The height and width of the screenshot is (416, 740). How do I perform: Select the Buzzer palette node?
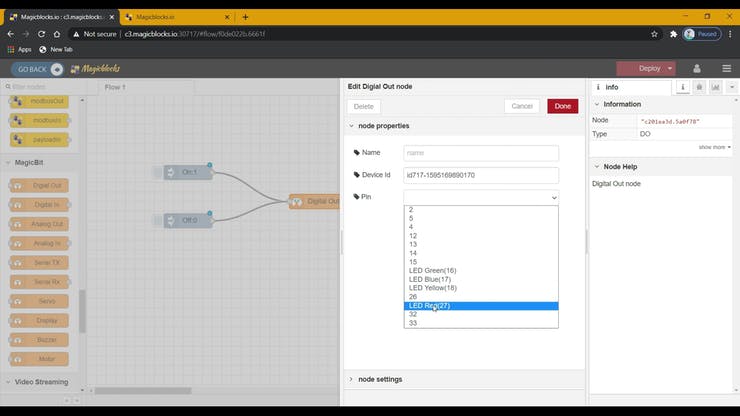(x=40, y=340)
